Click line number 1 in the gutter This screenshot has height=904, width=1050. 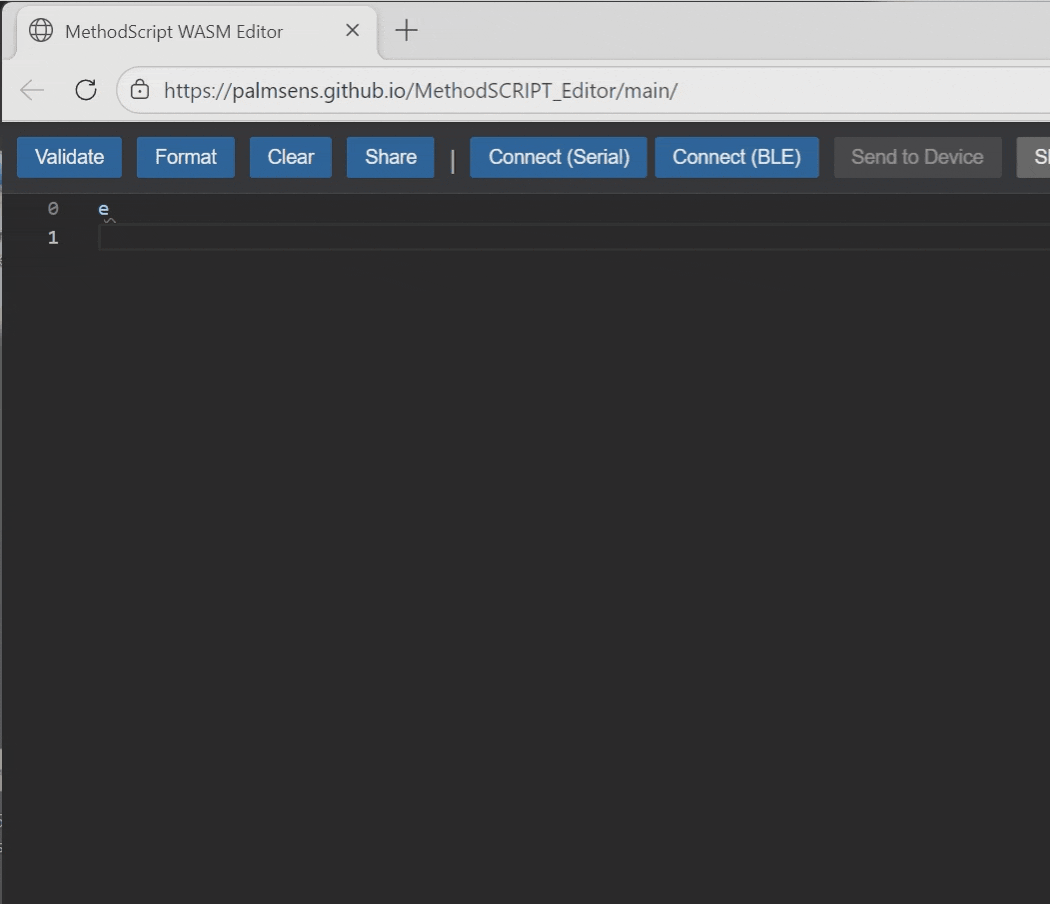[53, 238]
